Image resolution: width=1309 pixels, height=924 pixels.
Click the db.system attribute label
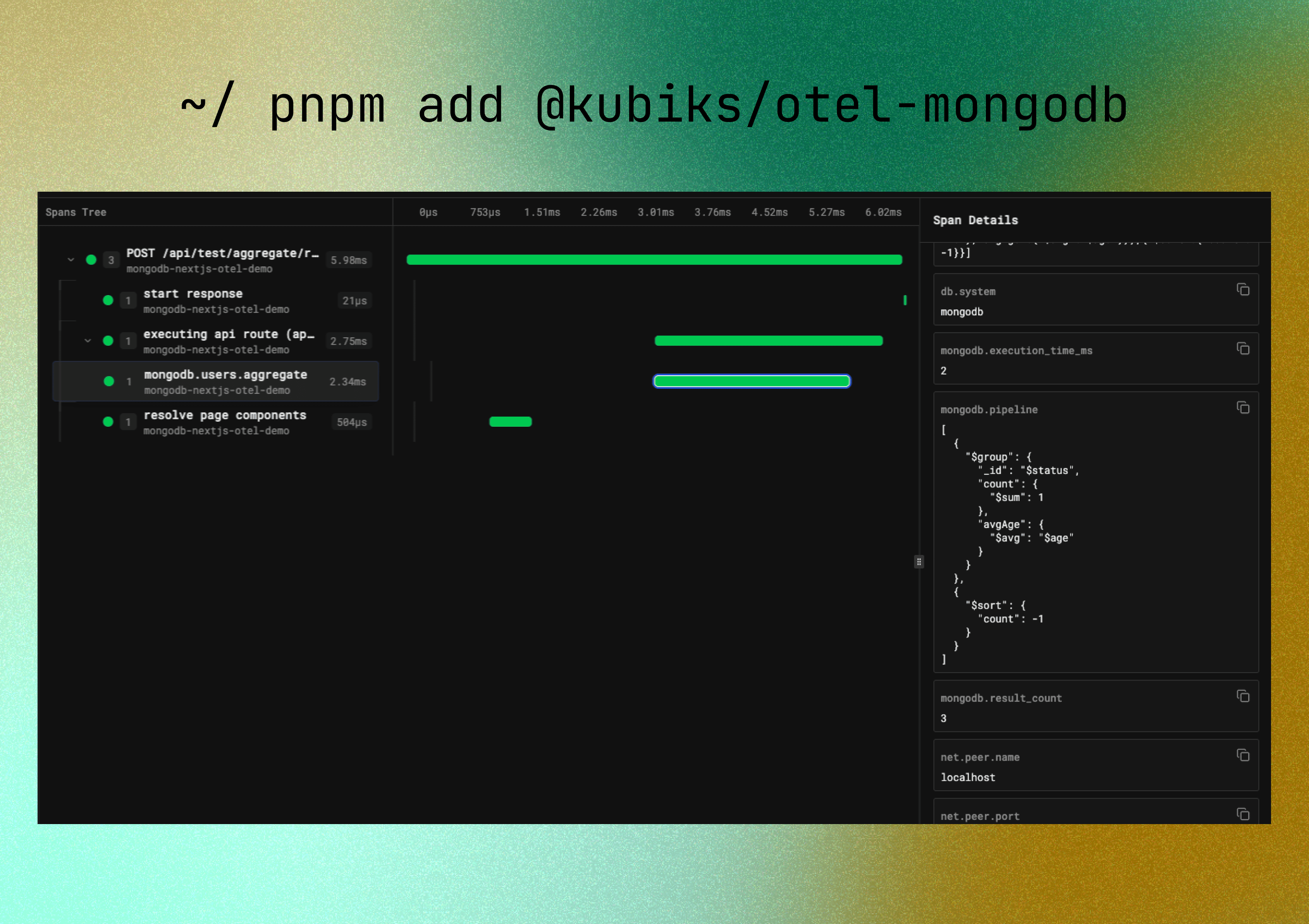click(x=968, y=291)
